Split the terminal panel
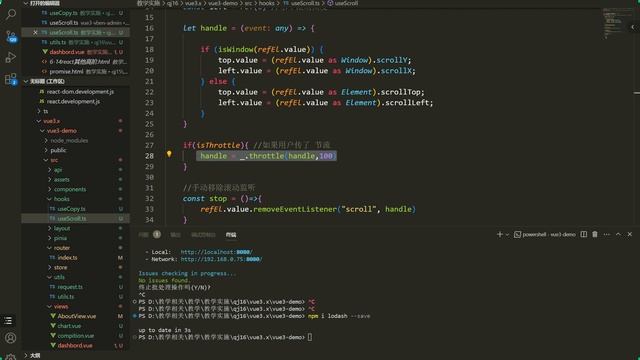This screenshot has width=640, height=360. [584, 234]
